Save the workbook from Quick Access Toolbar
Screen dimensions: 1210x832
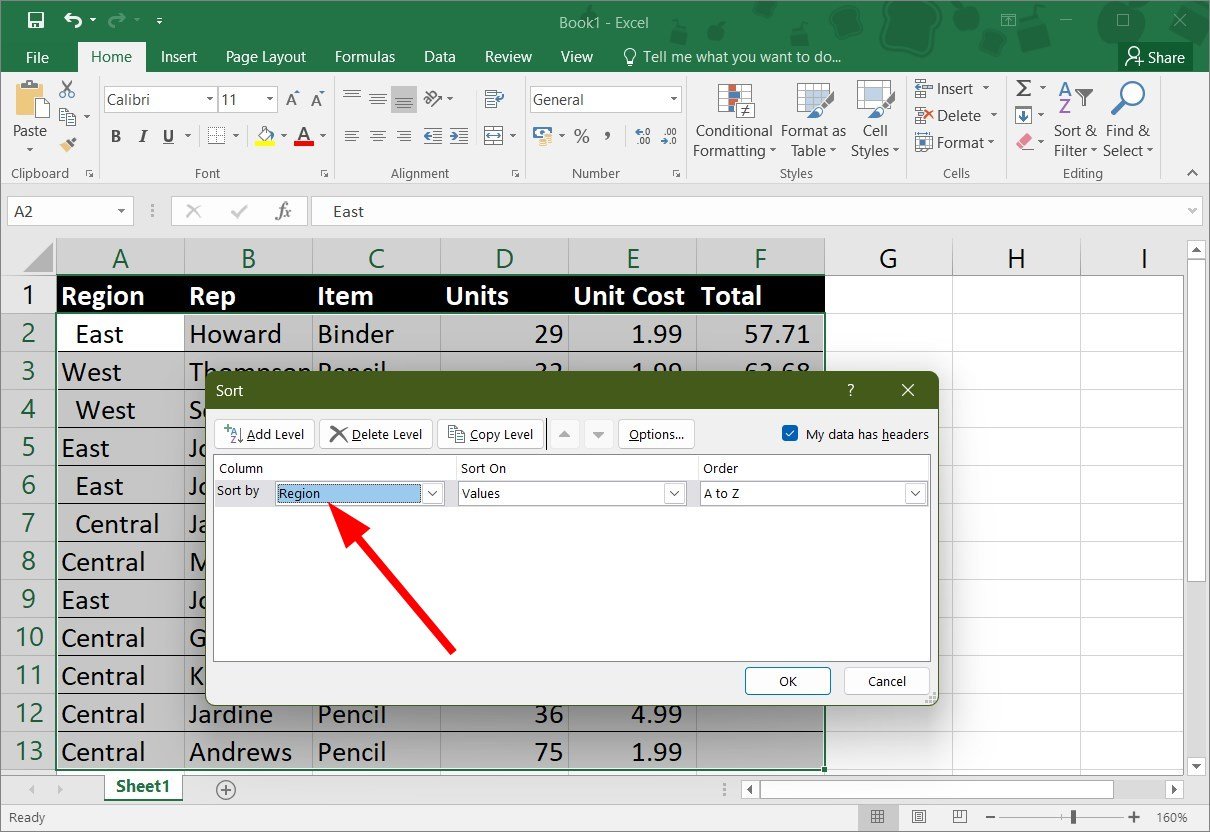[35, 20]
